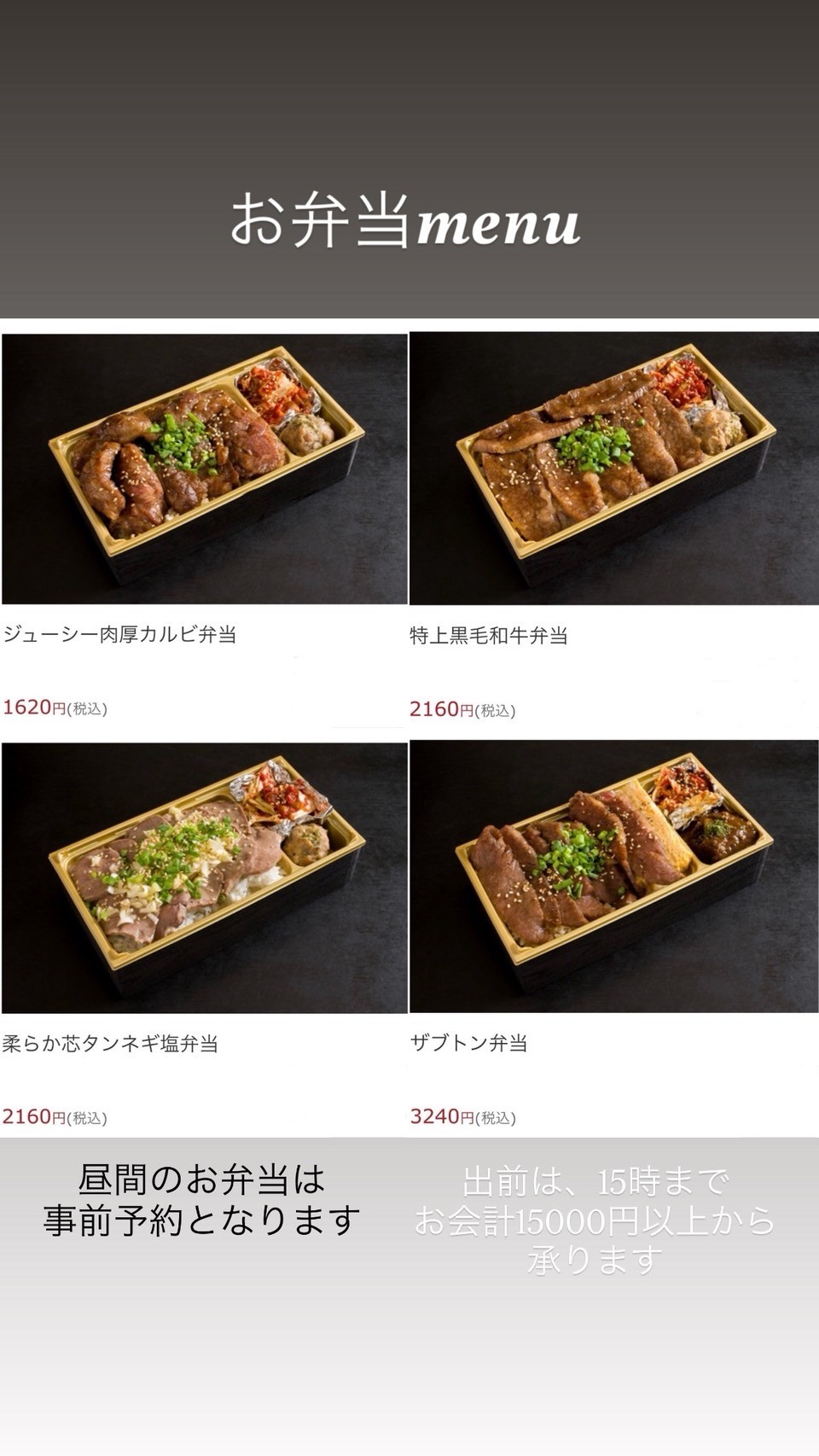This screenshot has height=1456, width=819.
Task: Select the ザブトン弁当 title
Action: [x=468, y=1043]
